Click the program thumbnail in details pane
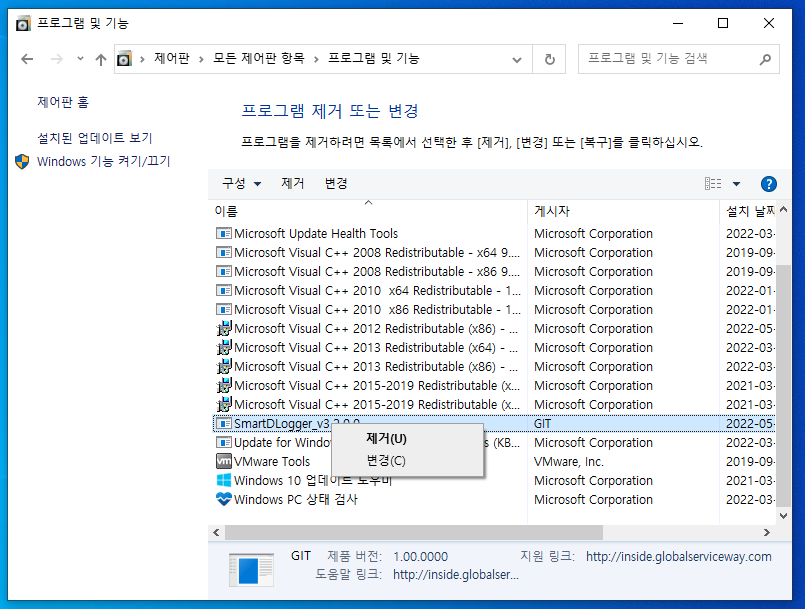805x609 pixels. (251, 569)
